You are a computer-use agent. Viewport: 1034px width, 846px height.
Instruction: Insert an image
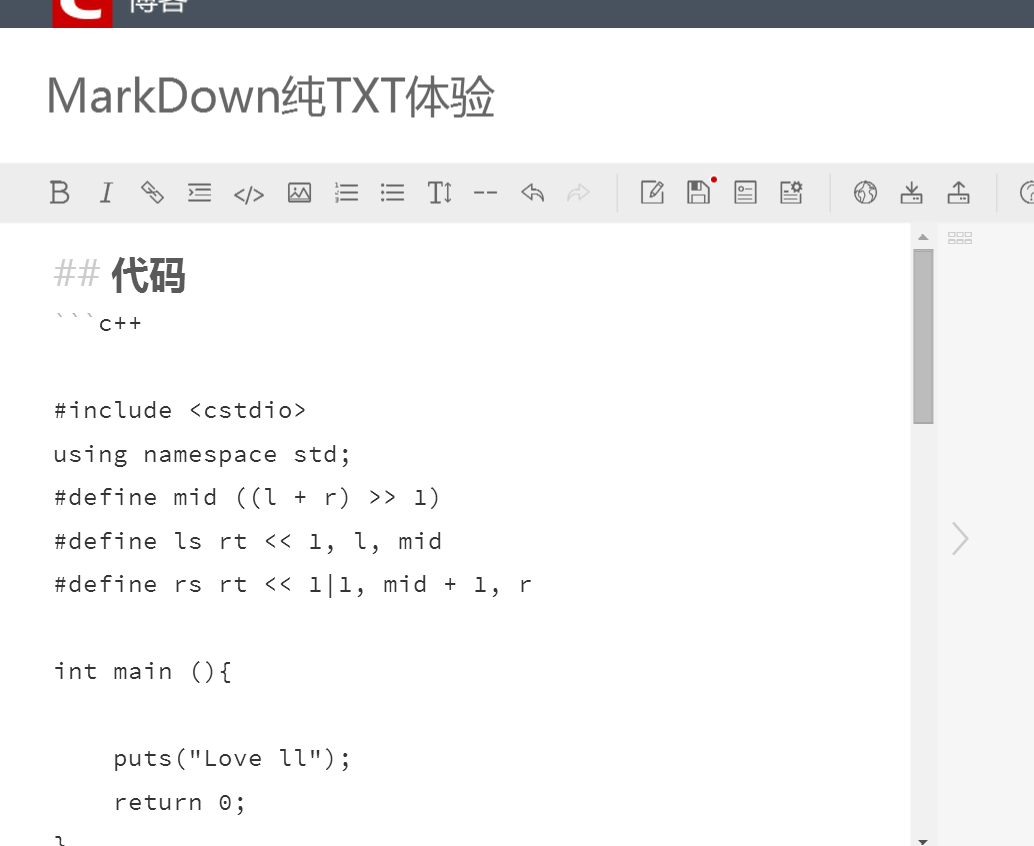(x=299, y=192)
